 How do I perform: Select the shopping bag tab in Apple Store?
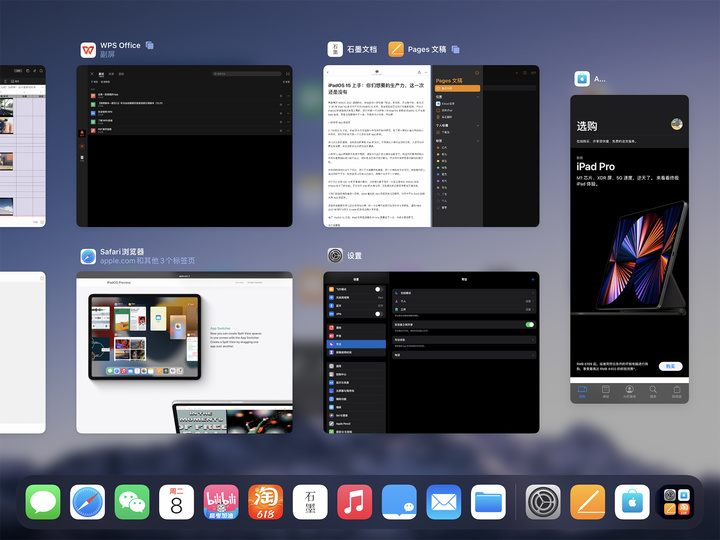click(677, 390)
